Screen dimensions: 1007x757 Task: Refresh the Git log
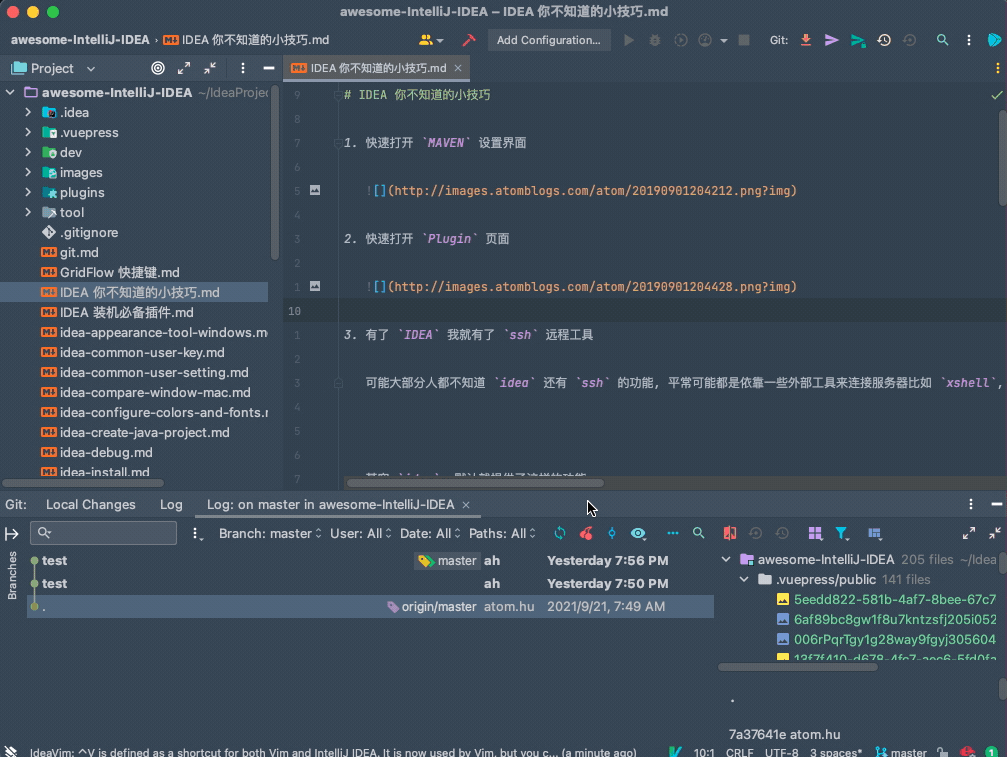pos(560,533)
